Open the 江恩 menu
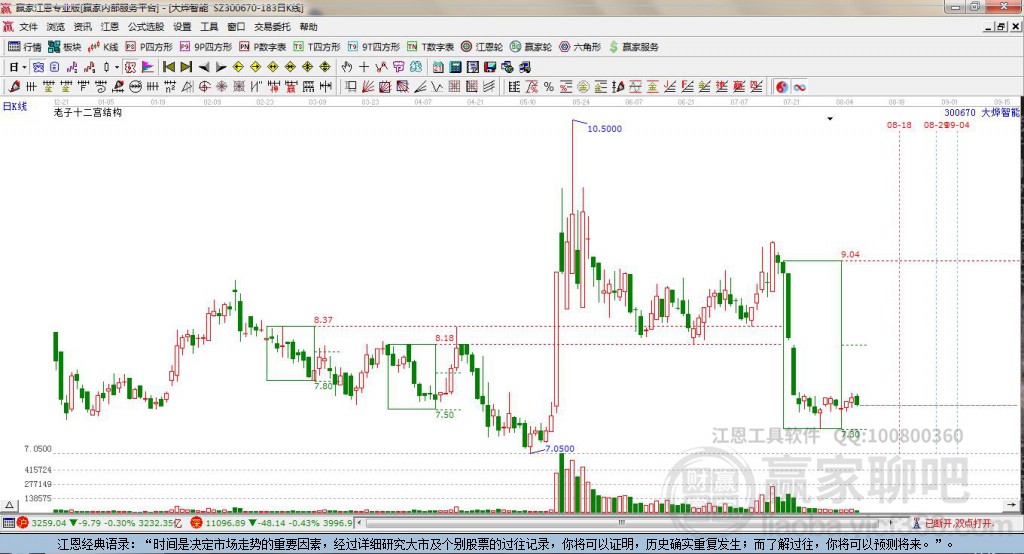The width and height of the screenshot is (1024, 554). [x=110, y=27]
